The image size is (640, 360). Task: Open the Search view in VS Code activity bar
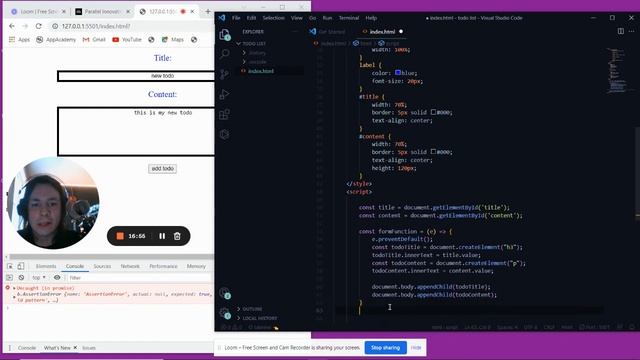click(x=224, y=54)
